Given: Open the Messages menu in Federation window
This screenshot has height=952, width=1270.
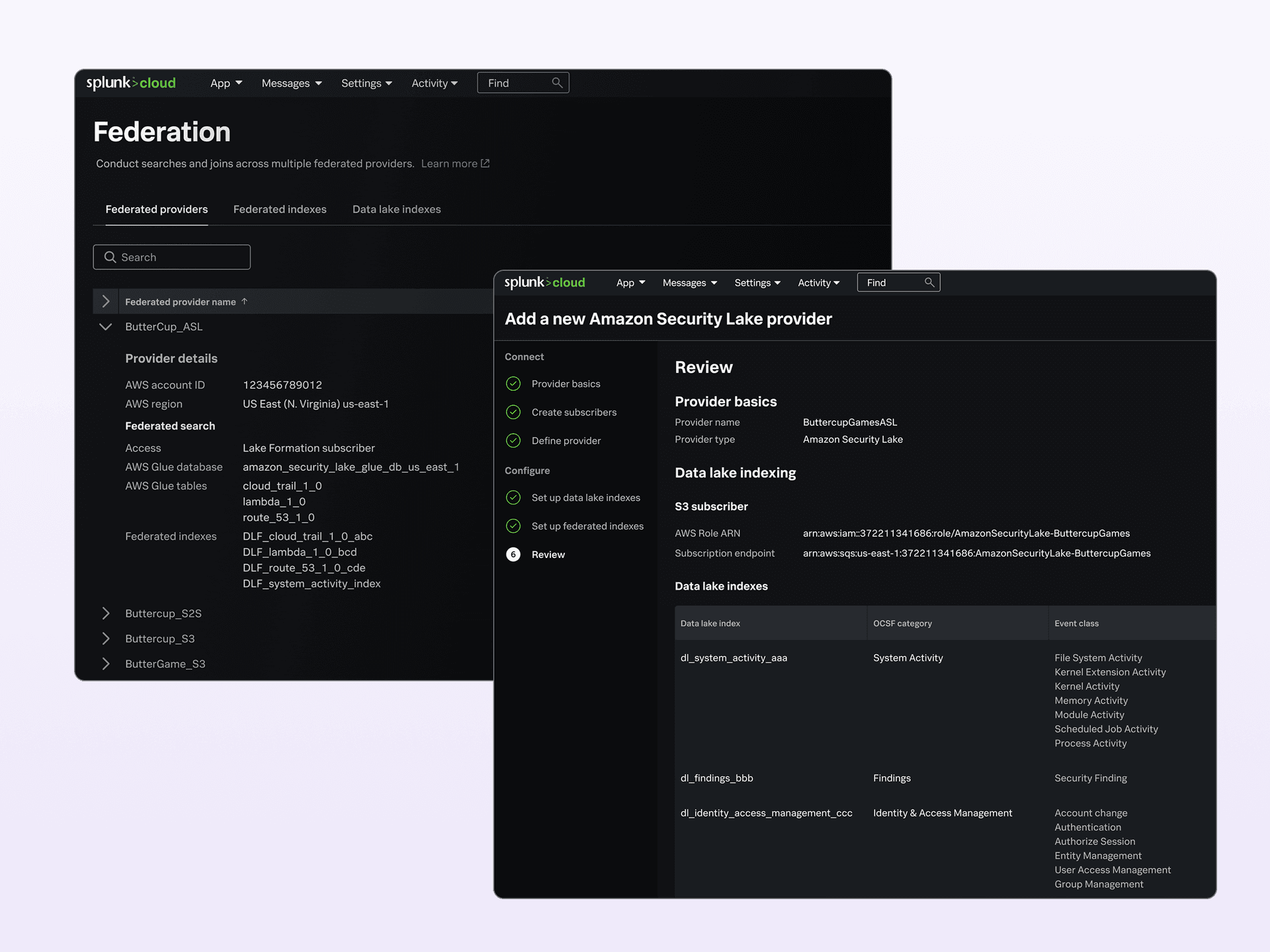Looking at the screenshot, I should (292, 83).
